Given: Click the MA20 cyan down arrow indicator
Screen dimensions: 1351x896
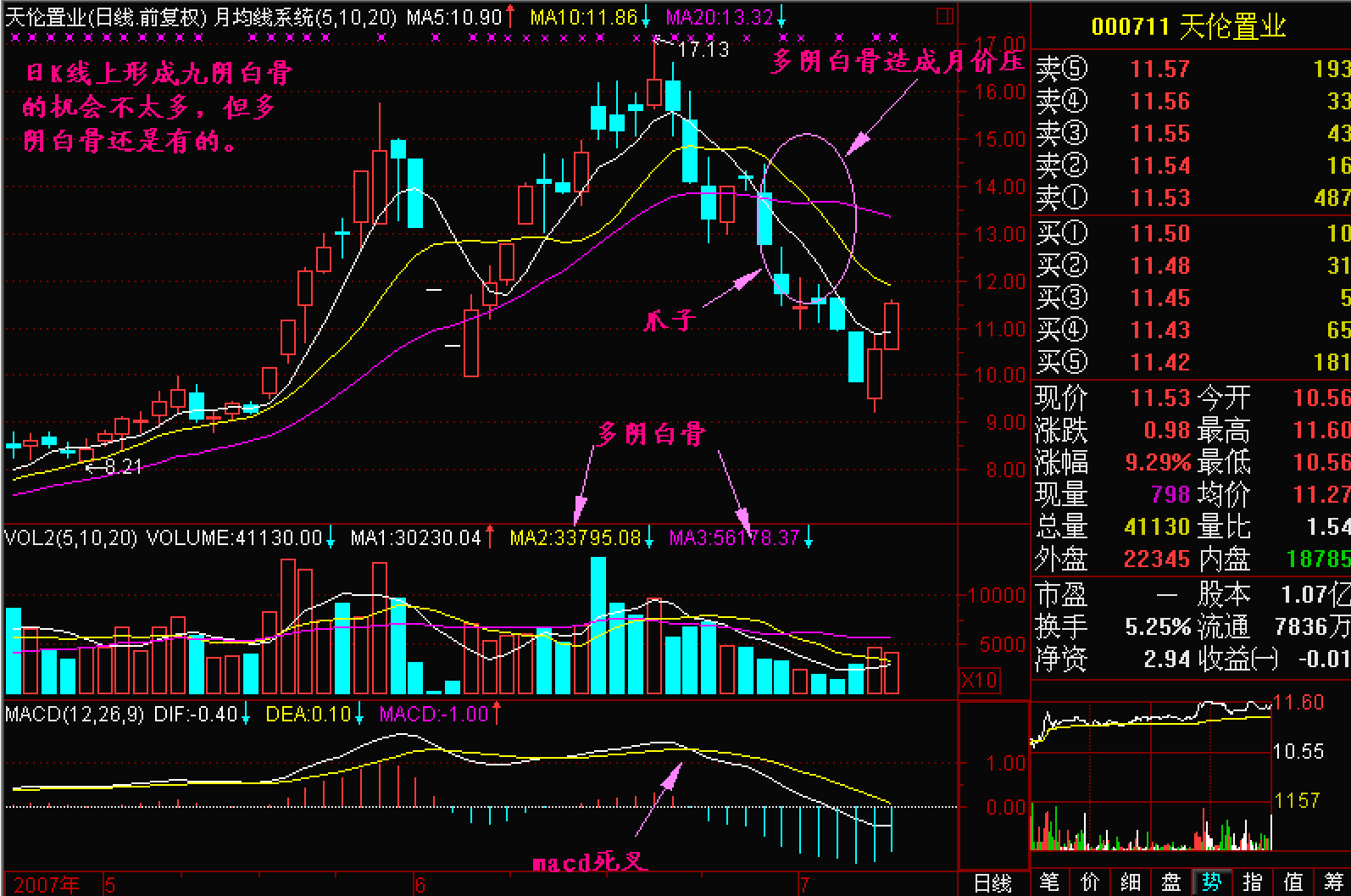Looking at the screenshot, I should 781,16.
